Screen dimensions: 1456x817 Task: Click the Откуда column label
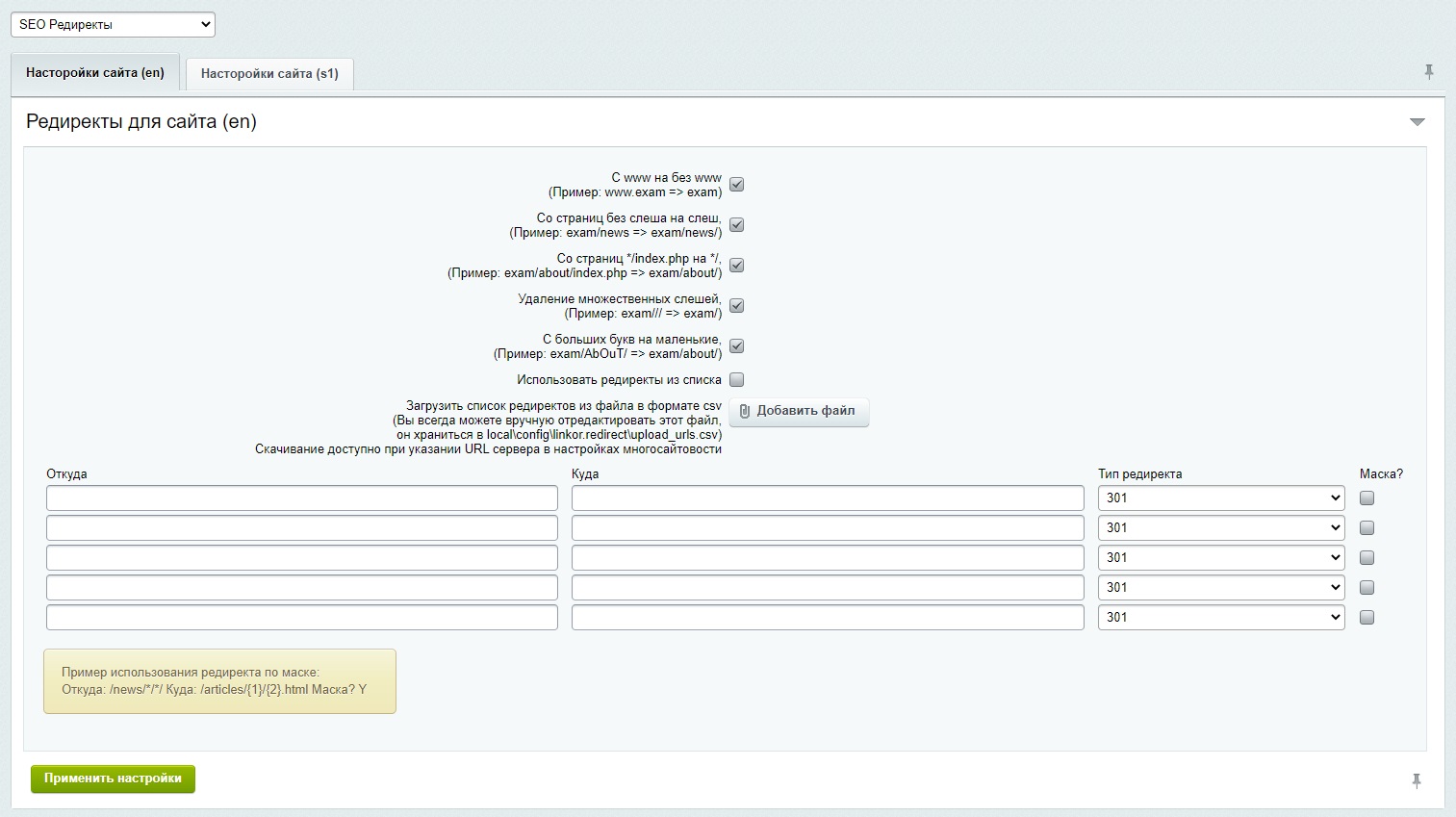coord(66,473)
